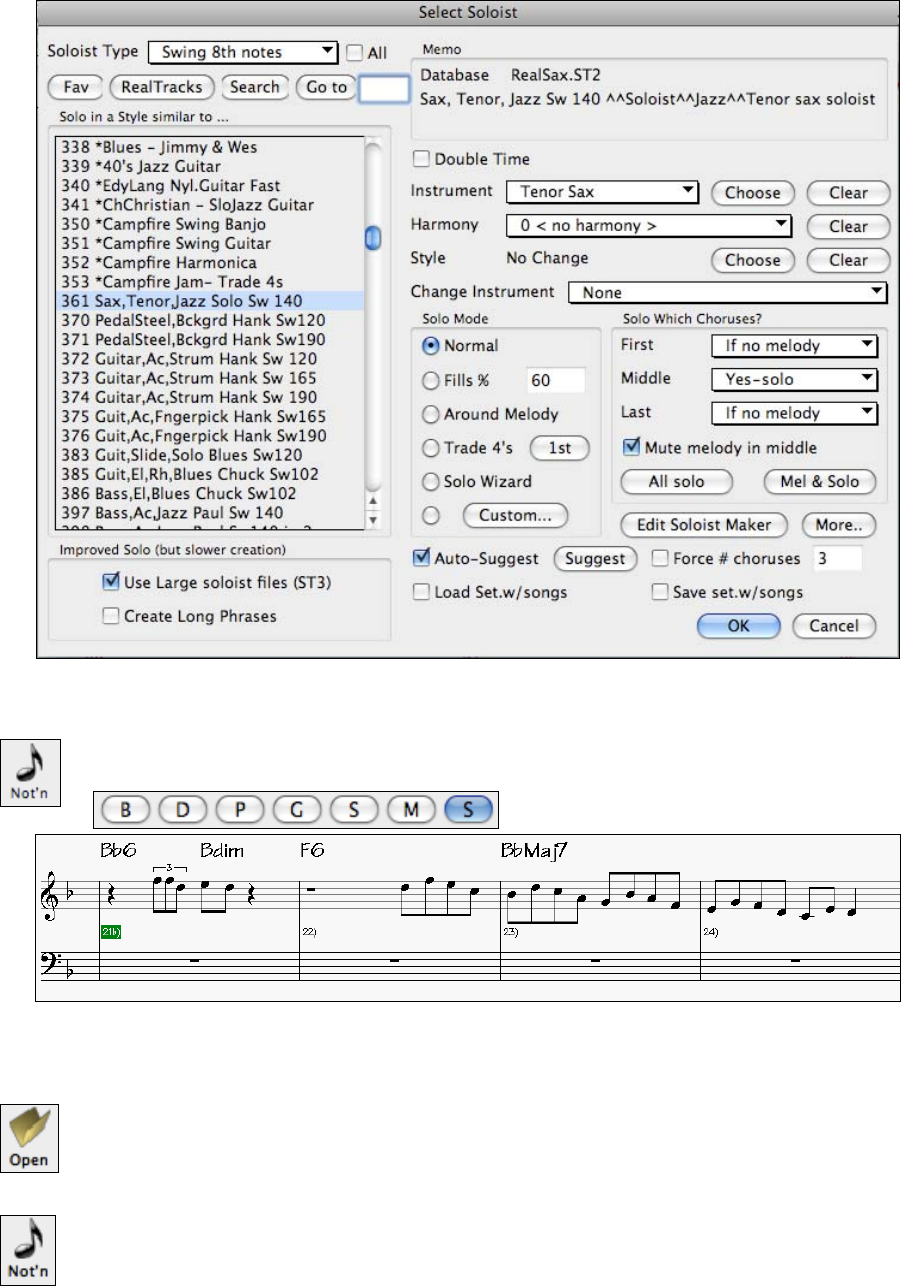Screen dimensions: 901x1286
Task: Click the RealTracks button
Action: point(163,87)
